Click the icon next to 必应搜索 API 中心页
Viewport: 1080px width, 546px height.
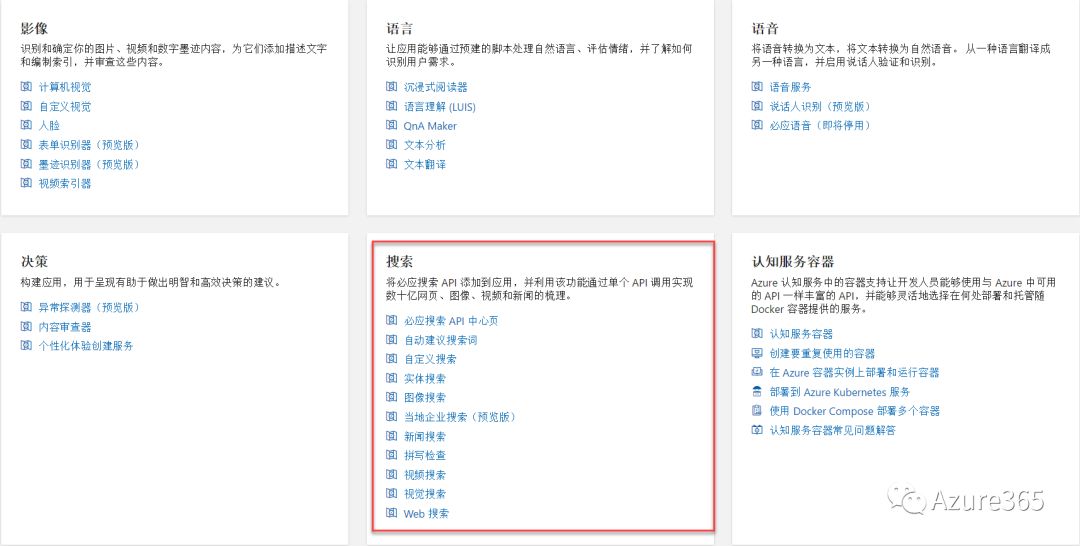pos(392,321)
